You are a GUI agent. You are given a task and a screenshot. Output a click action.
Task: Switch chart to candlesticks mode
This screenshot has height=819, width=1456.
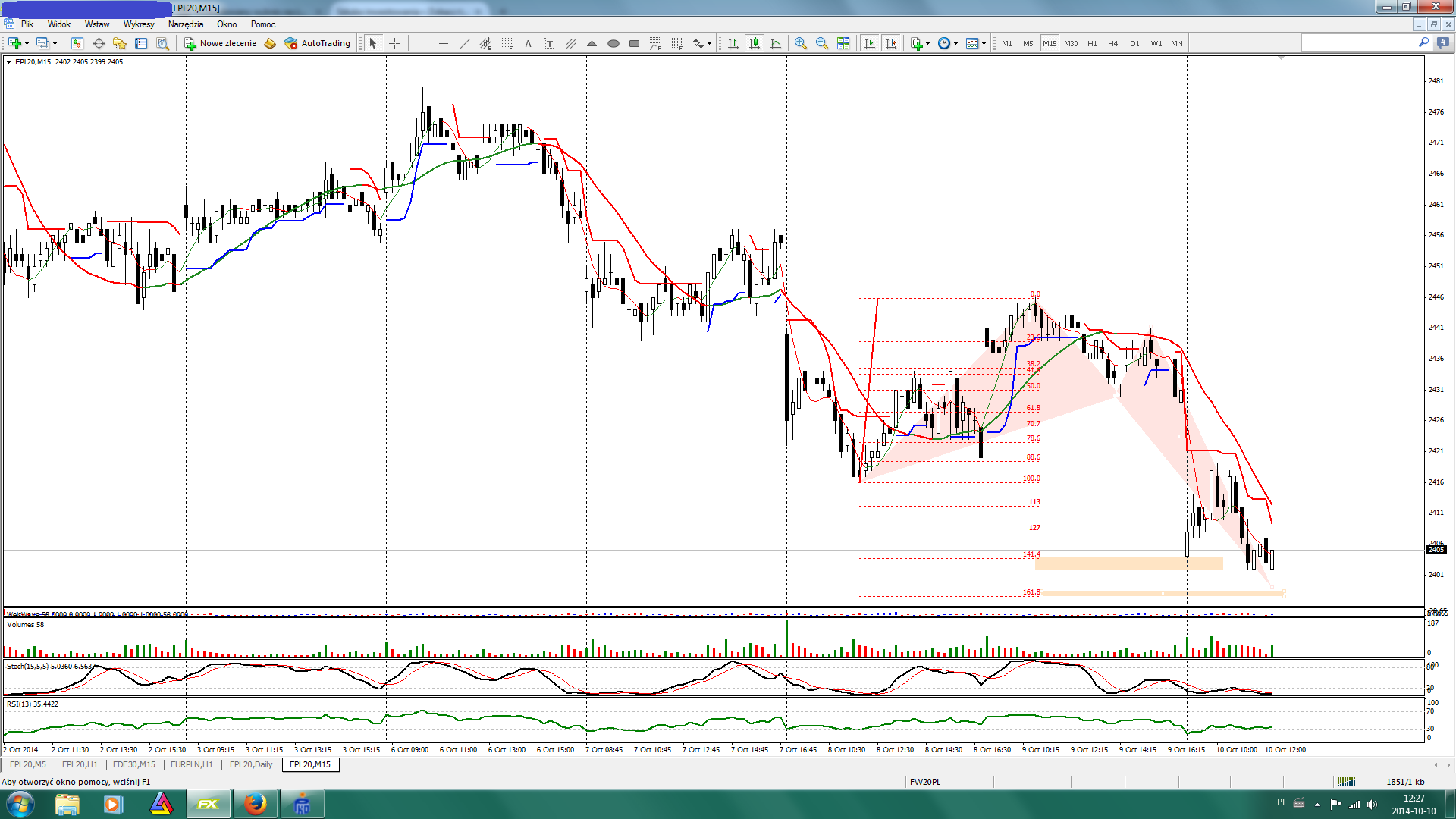click(x=755, y=43)
